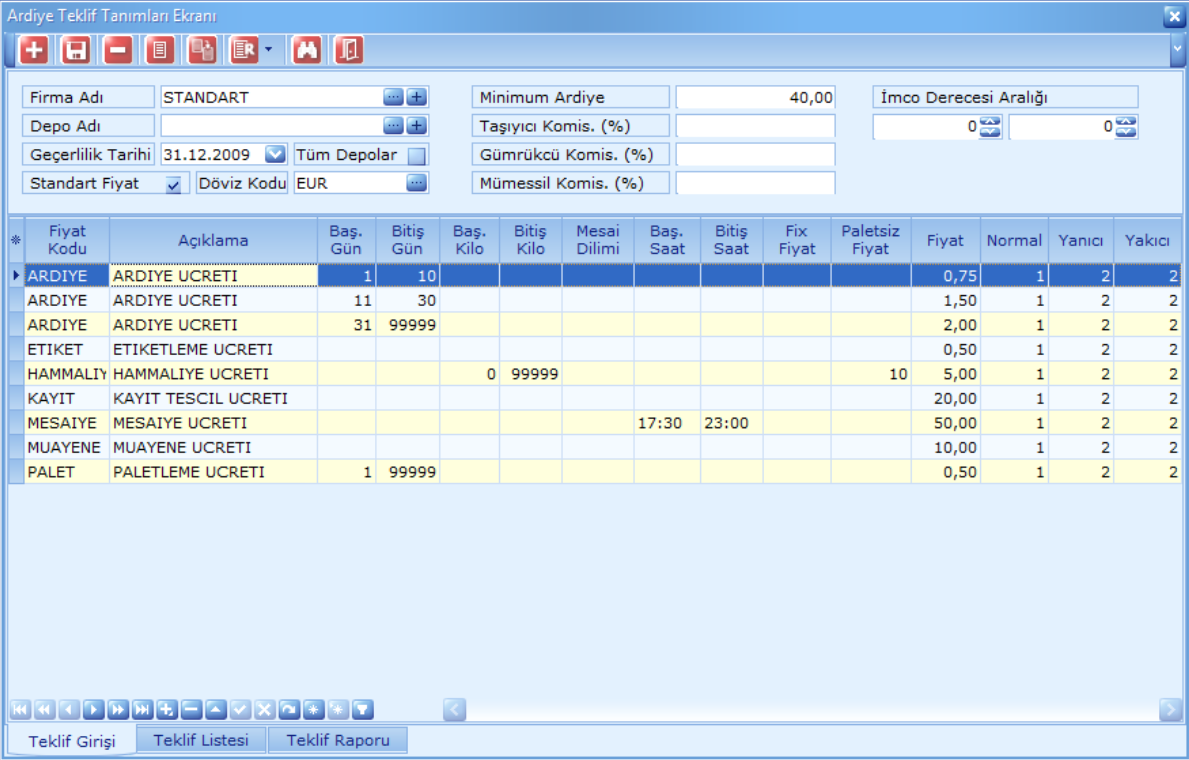Click the Firma Adı STANDART field
The height and width of the screenshot is (760, 1189).
(271, 97)
